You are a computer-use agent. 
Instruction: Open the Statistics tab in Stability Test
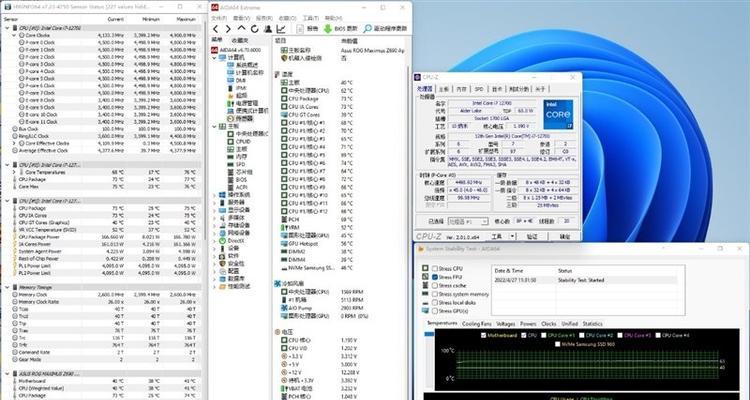tap(592, 324)
